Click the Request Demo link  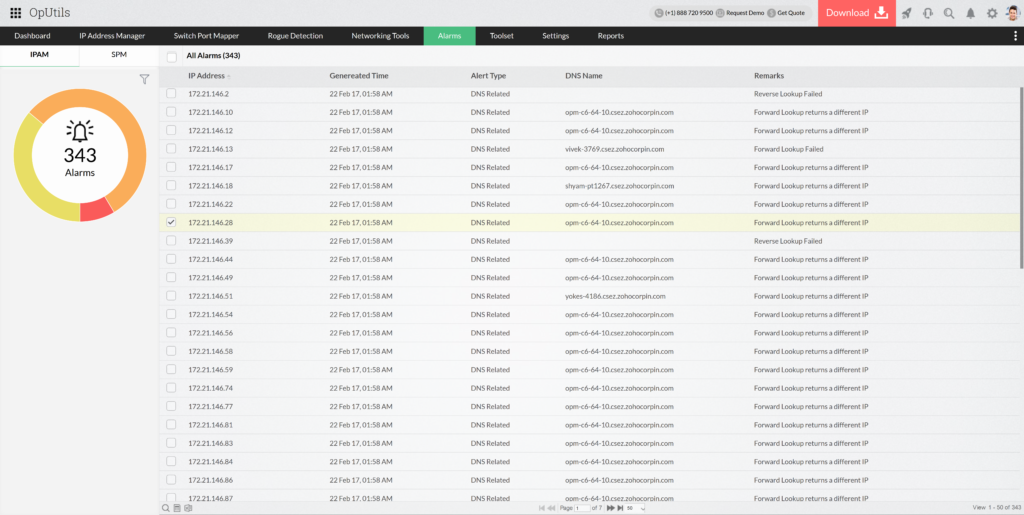(x=745, y=13)
